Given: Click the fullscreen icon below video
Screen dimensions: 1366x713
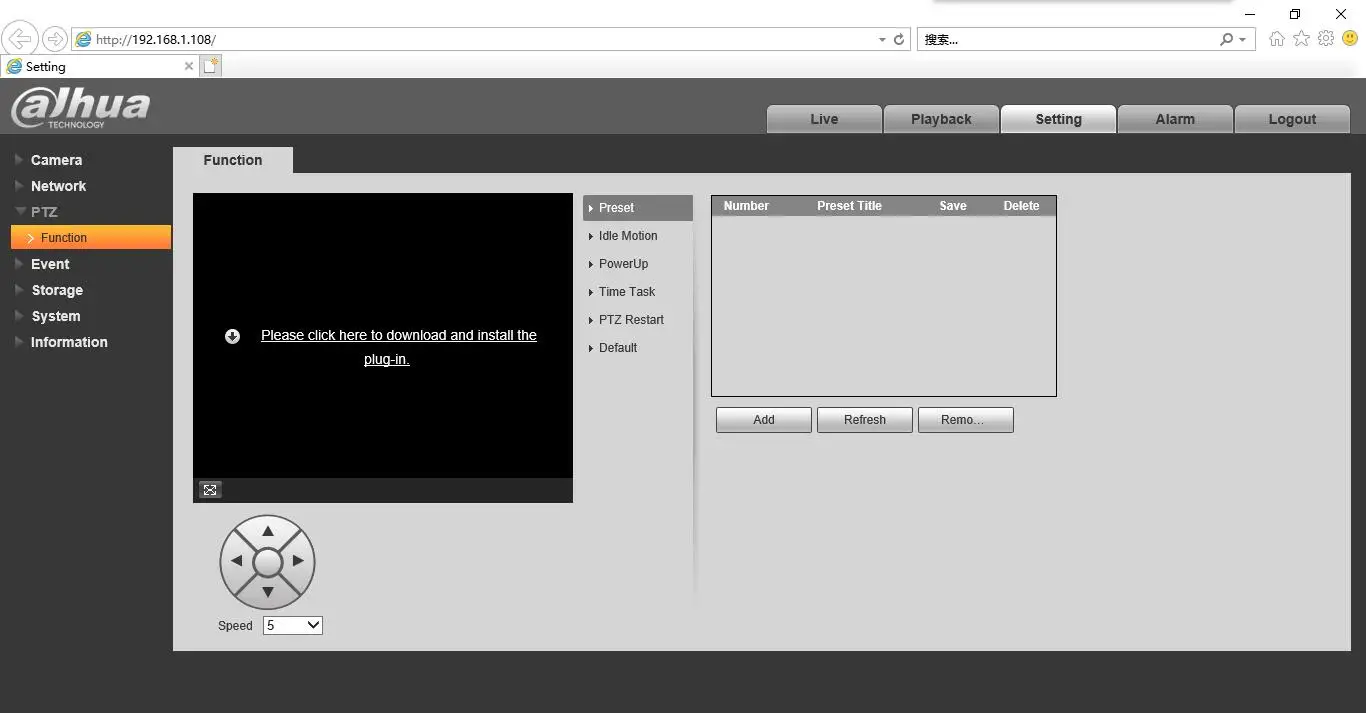Looking at the screenshot, I should tap(210, 489).
